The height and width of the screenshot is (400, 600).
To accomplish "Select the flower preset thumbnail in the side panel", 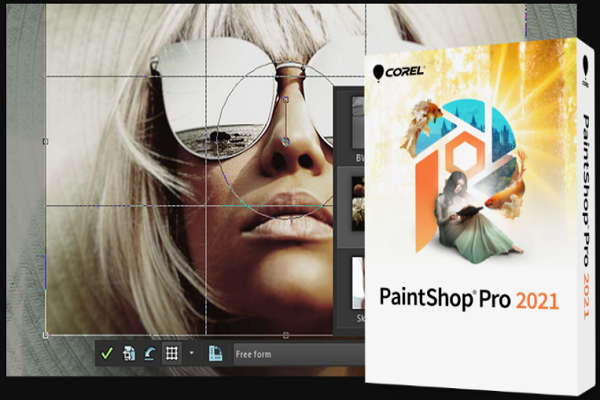I will click(358, 203).
